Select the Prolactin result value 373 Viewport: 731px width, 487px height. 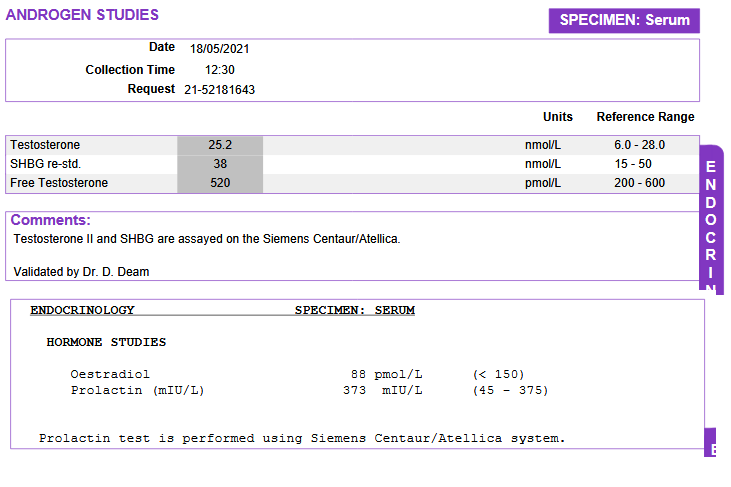(354, 390)
